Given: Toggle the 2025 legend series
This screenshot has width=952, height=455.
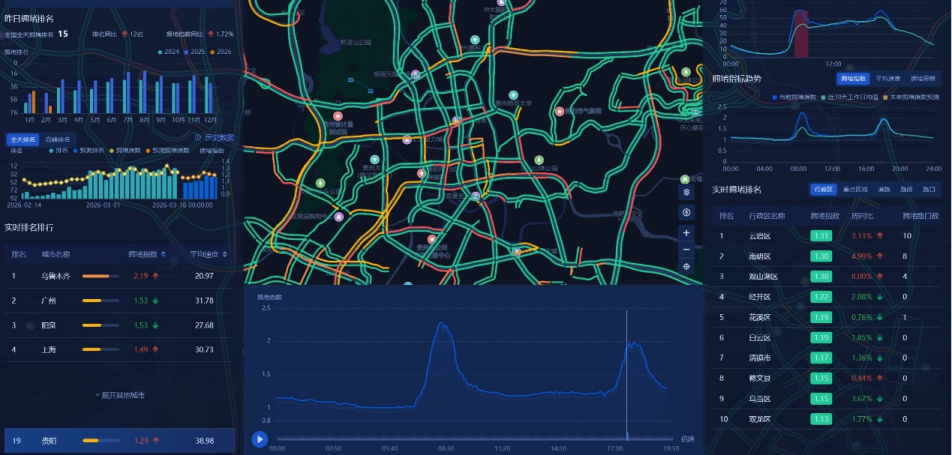Looking at the screenshot, I should (193, 51).
